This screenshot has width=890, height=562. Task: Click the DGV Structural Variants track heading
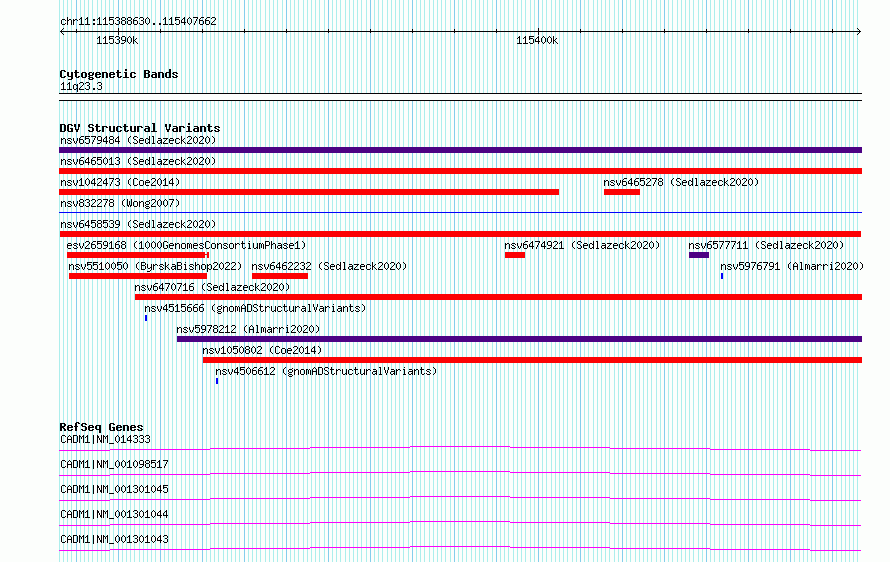click(140, 128)
